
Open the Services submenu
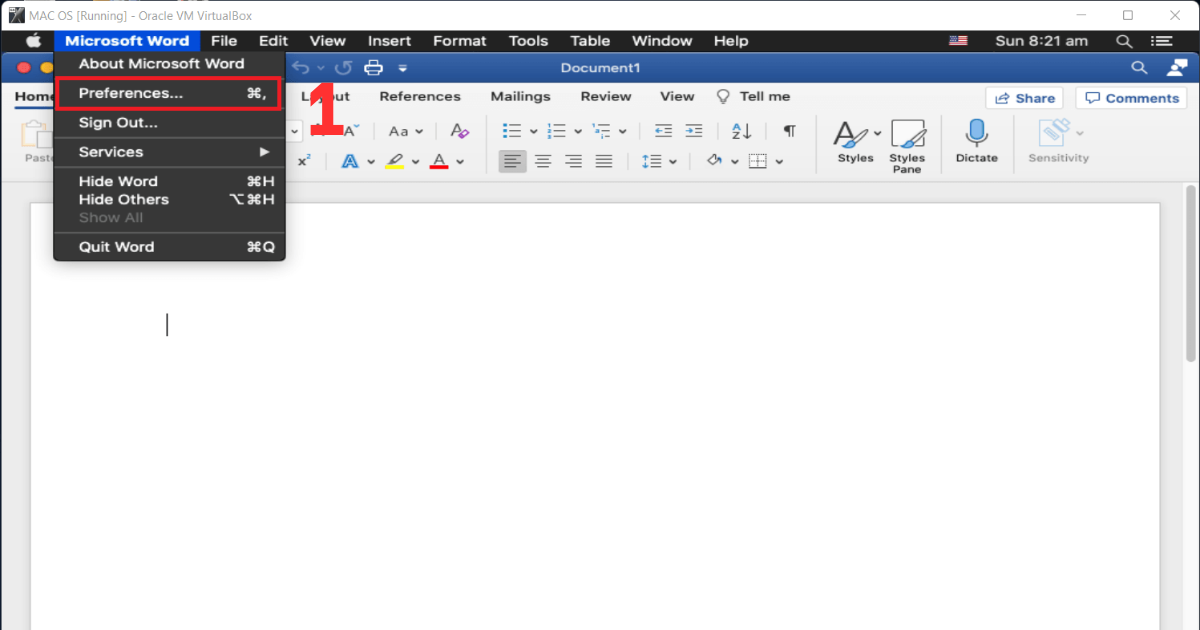pos(169,152)
